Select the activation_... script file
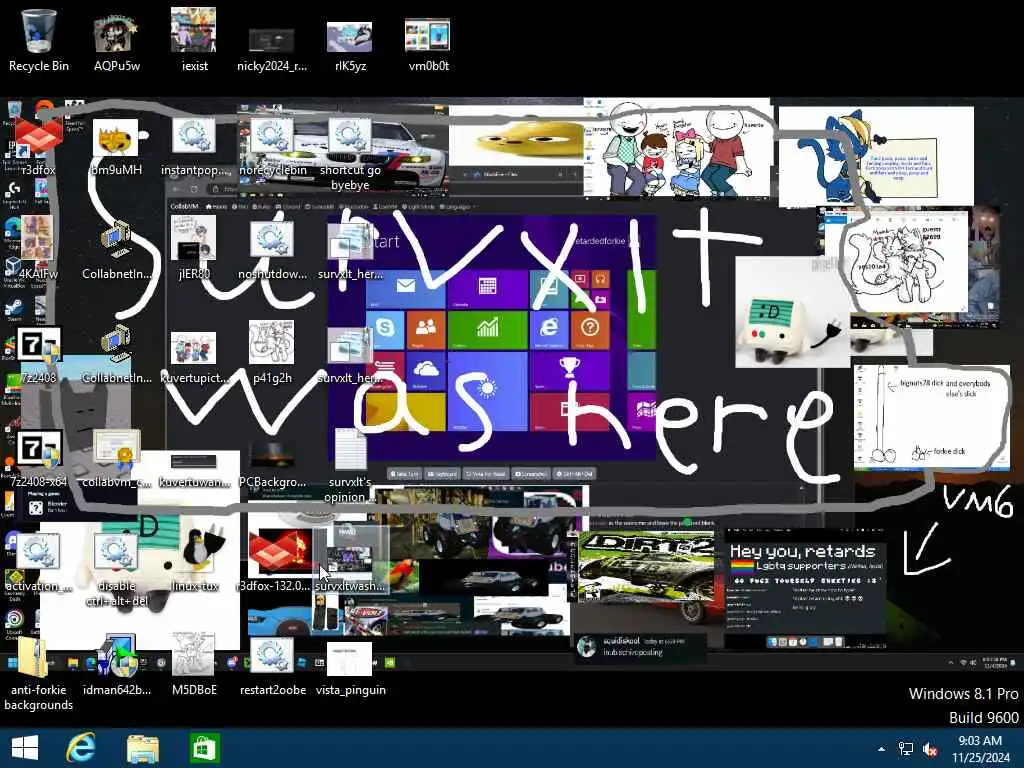The height and width of the screenshot is (768, 1024). coord(39,562)
